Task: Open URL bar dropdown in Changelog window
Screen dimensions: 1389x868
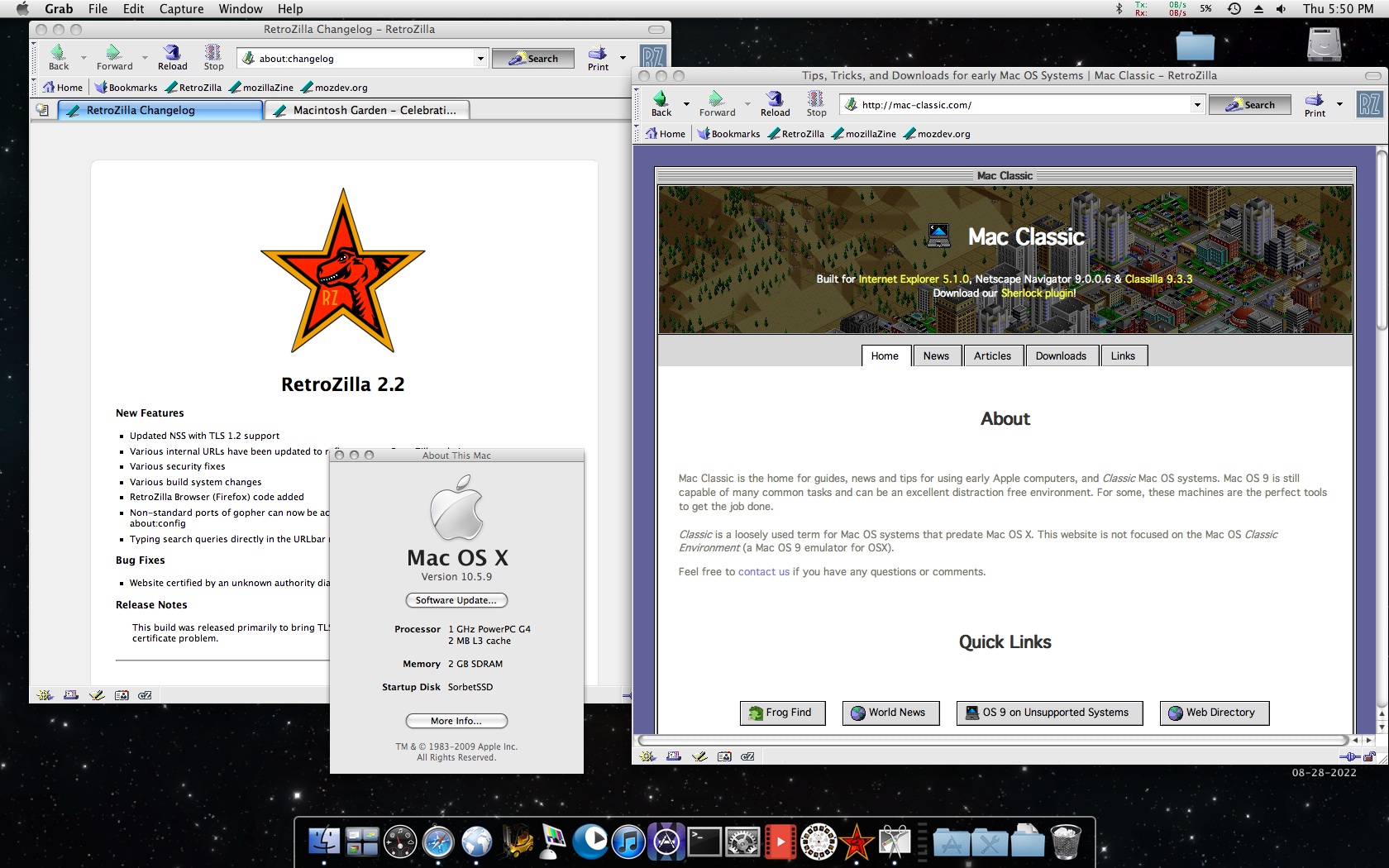Action: click(x=480, y=59)
